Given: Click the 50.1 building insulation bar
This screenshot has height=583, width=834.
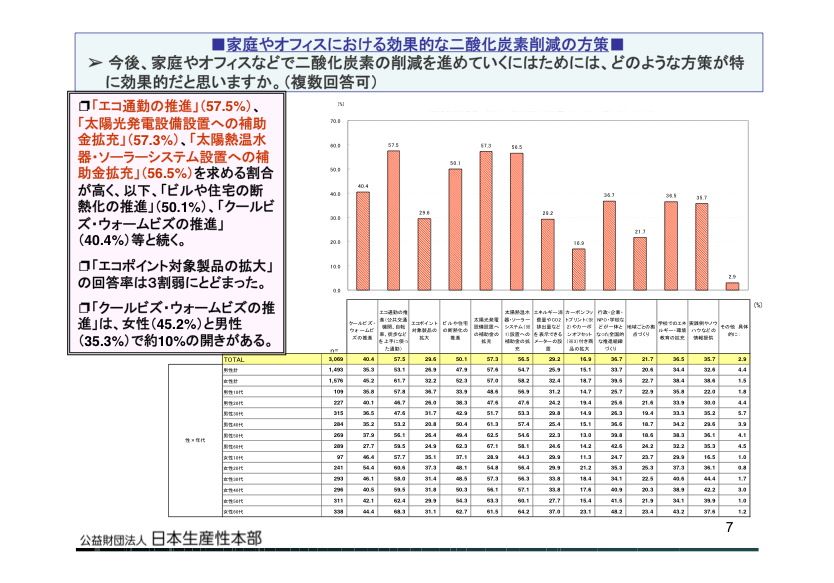Looking at the screenshot, I should click(455, 229).
